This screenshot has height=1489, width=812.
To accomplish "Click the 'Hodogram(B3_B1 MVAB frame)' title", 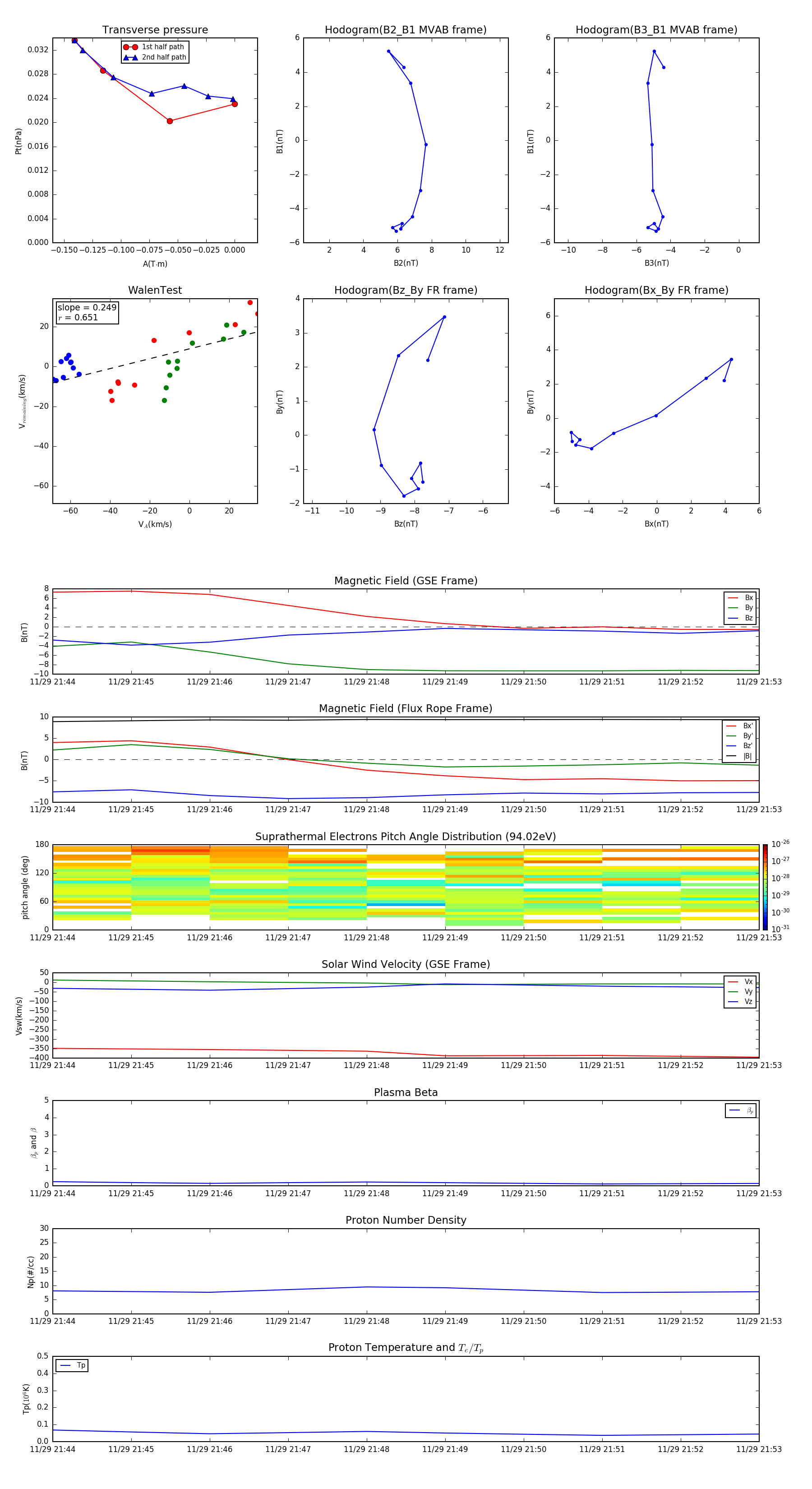I will (656, 30).
